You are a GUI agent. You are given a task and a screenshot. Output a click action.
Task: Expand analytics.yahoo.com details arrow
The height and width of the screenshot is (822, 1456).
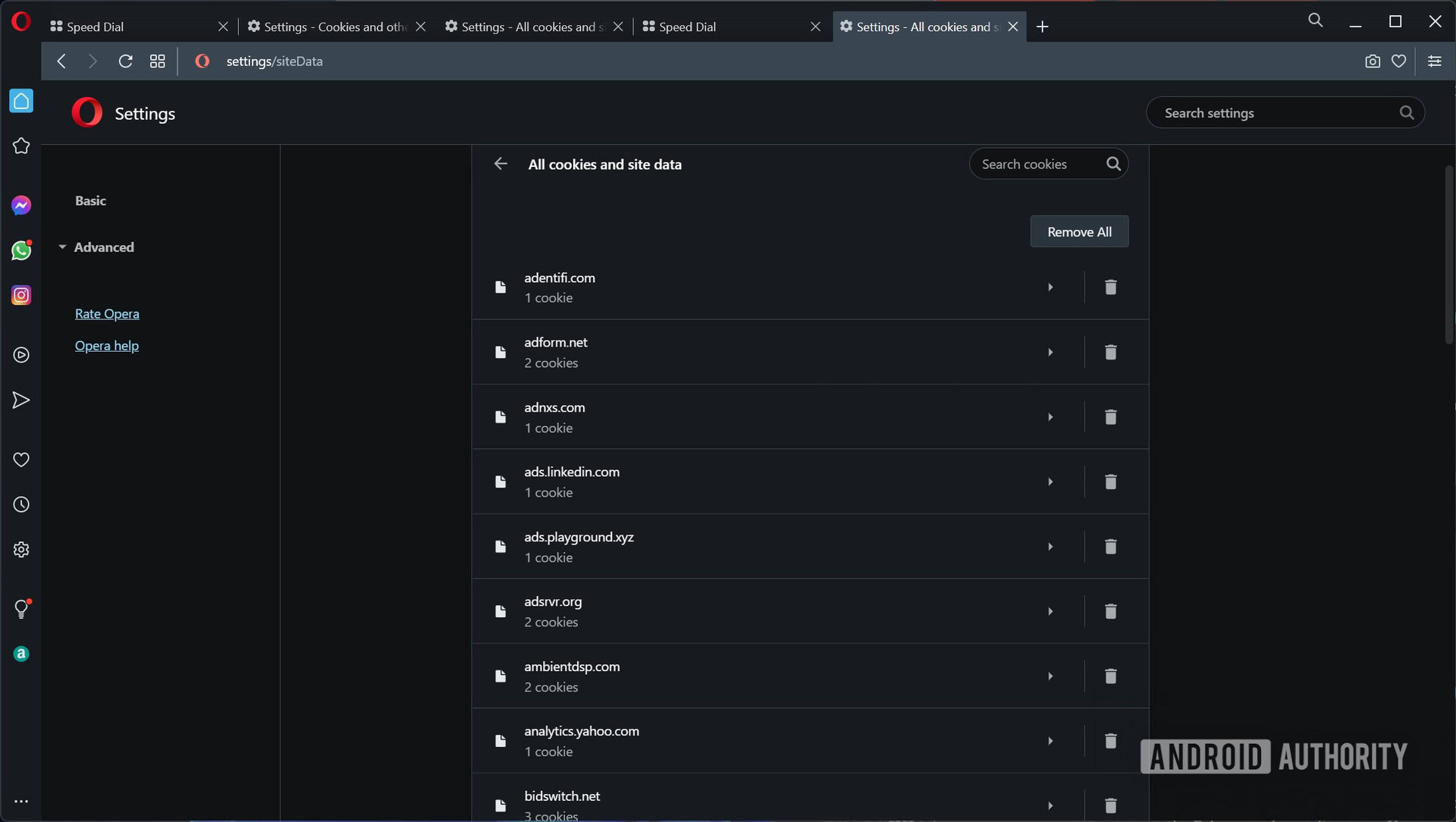(x=1050, y=741)
